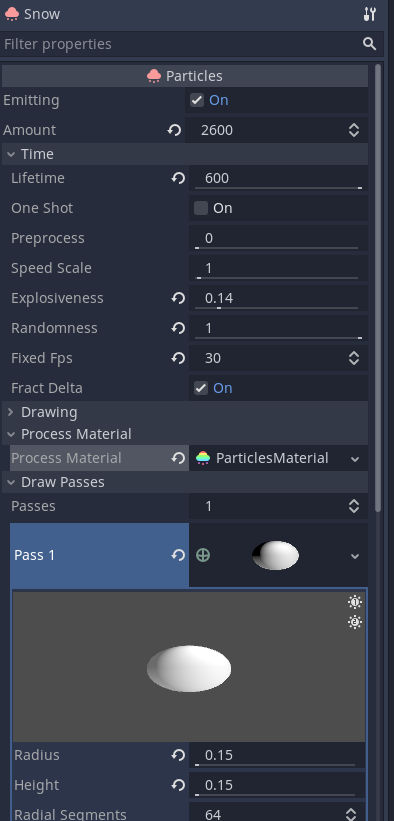
Task: Make Pass 1 mesh unique via the globe icon
Action: pyautogui.click(x=203, y=555)
